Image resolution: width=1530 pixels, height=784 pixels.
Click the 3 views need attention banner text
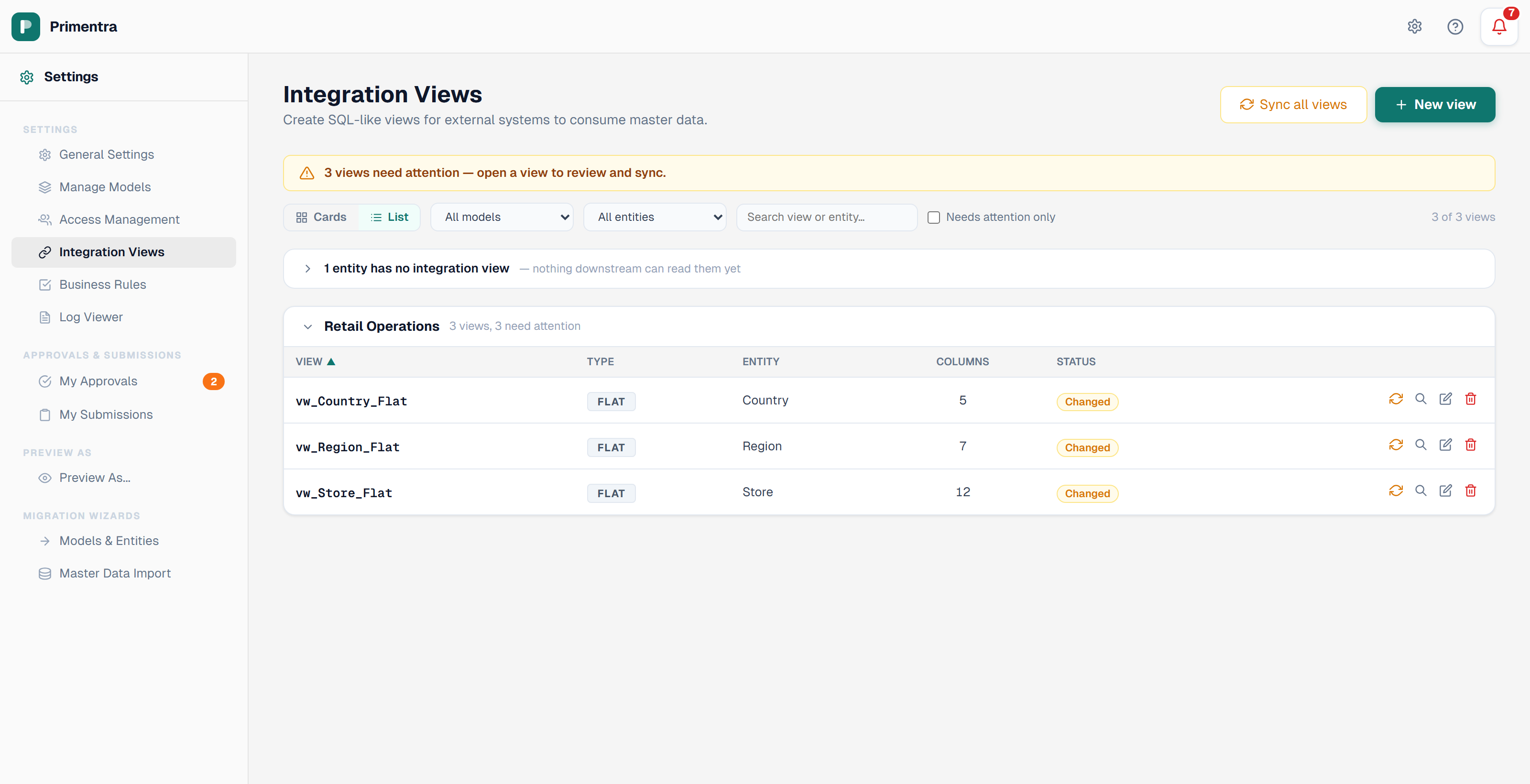coord(495,173)
